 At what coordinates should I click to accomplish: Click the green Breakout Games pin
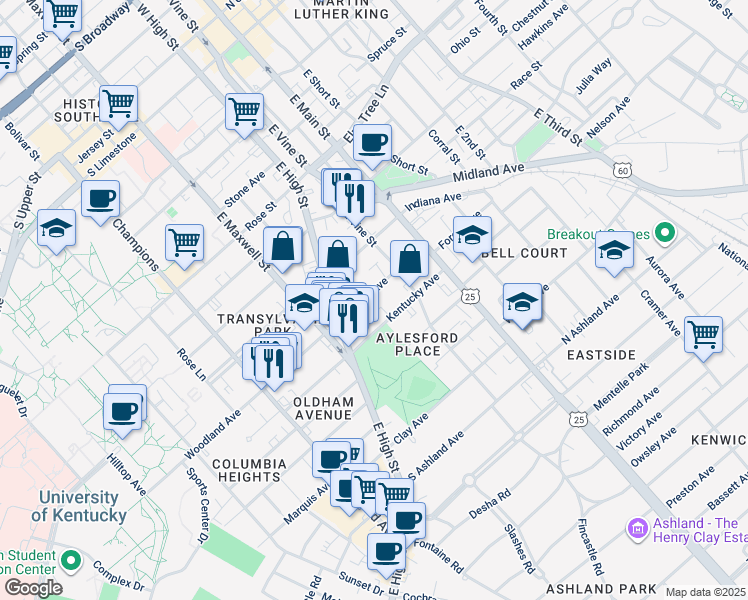click(663, 235)
